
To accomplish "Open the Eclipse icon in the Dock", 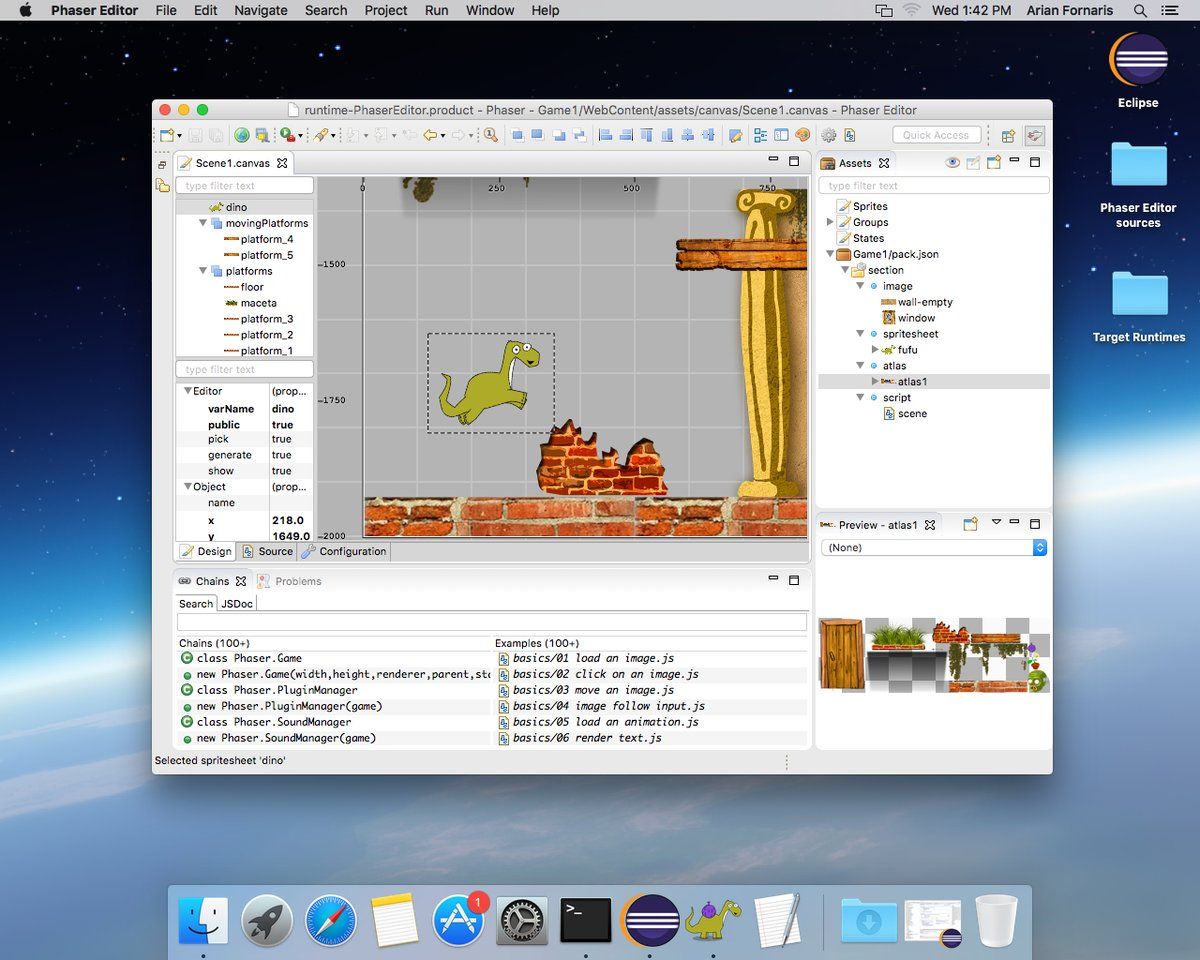I will pos(650,920).
